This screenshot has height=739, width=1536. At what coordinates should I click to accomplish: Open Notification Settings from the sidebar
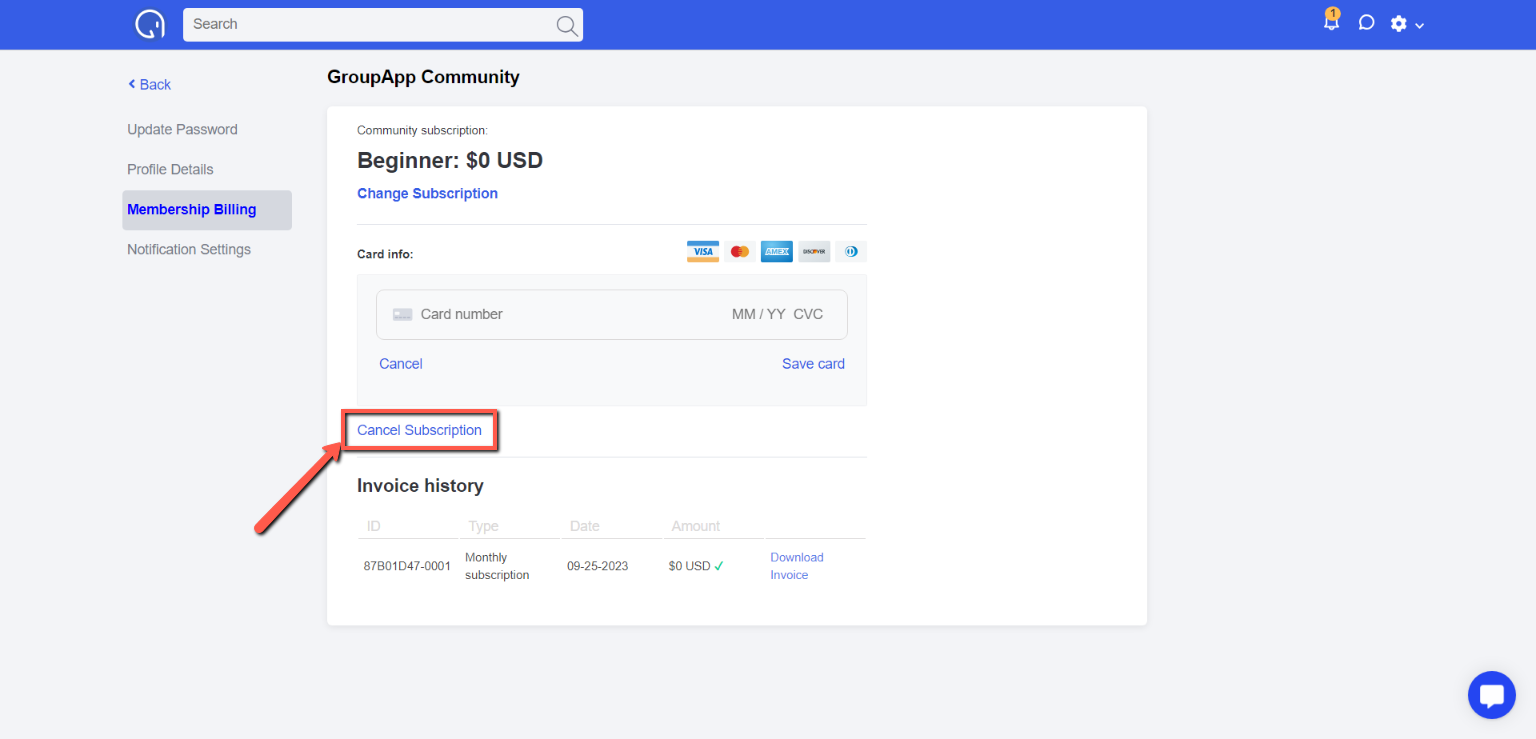tap(188, 249)
